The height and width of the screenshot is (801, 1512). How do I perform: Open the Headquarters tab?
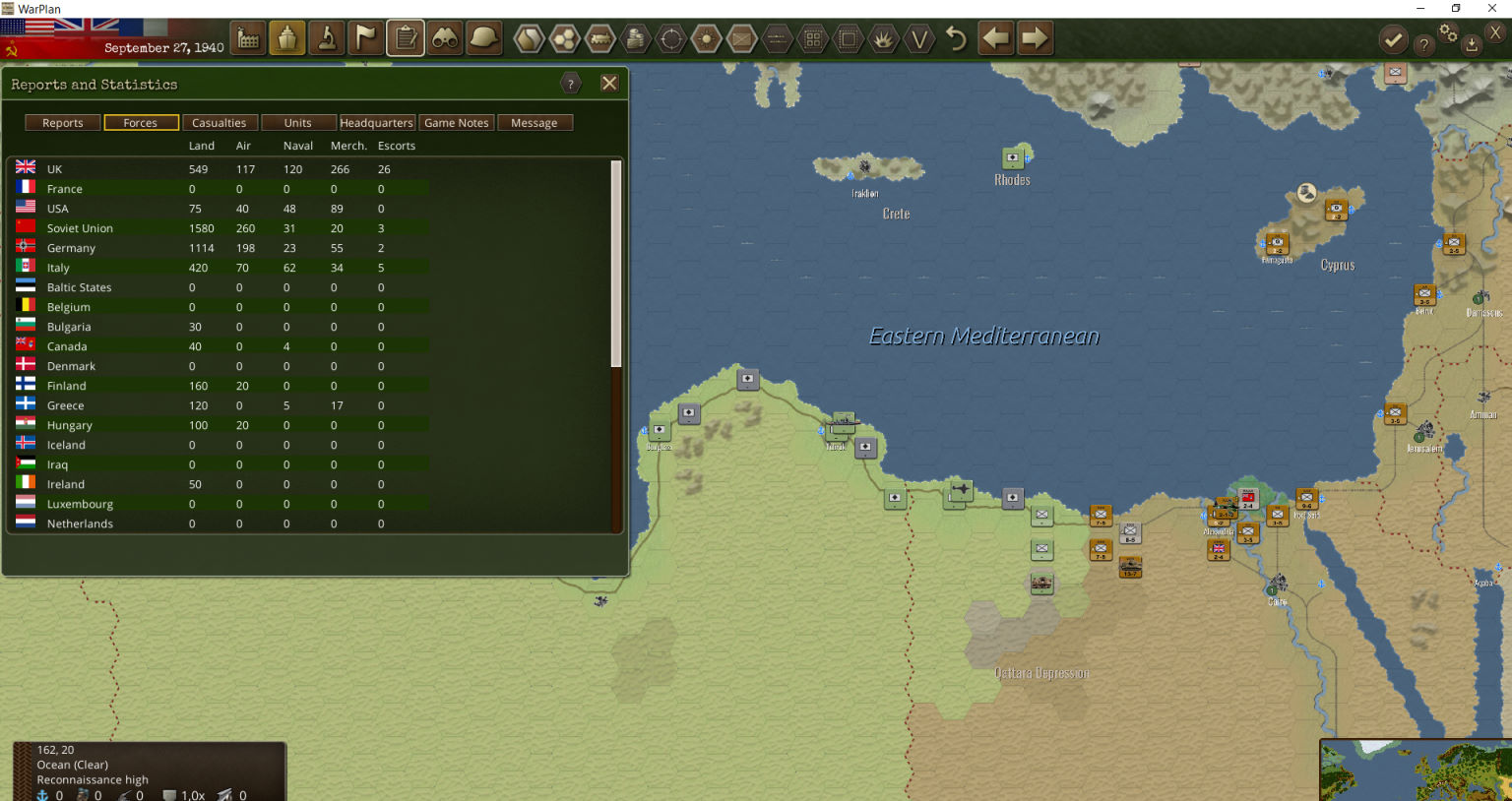pyautogui.click(x=377, y=123)
